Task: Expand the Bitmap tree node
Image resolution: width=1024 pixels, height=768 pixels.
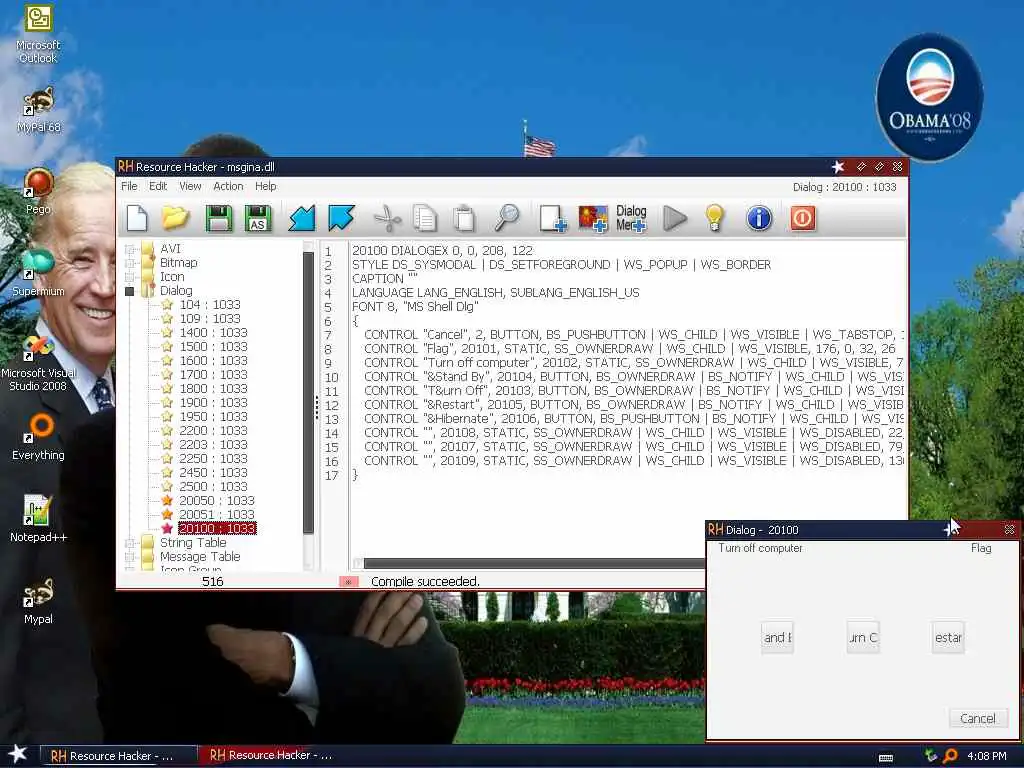Action: 129,263
